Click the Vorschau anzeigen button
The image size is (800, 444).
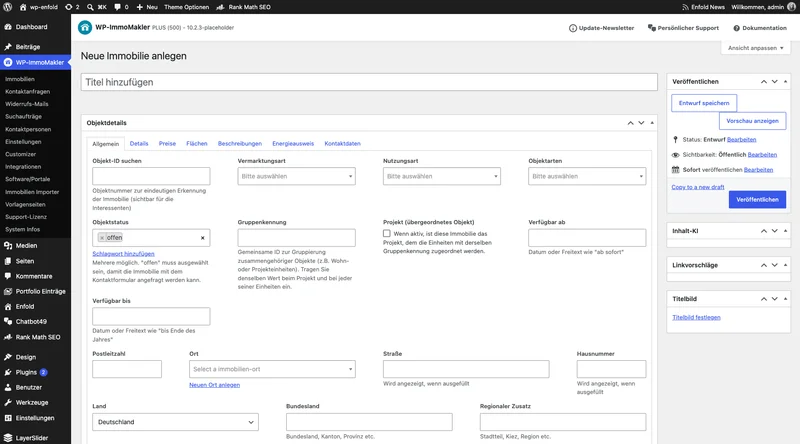click(x=753, y=121)
